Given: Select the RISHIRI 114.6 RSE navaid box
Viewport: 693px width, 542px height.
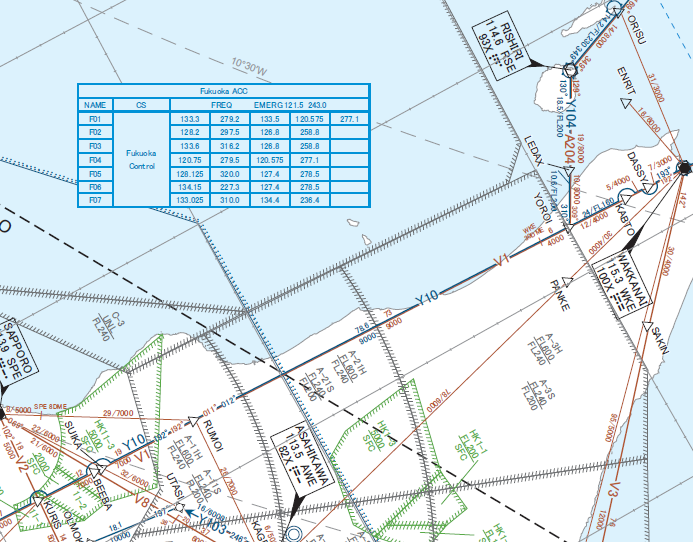Looking at the screenshot, I should (x=502, y=46).
